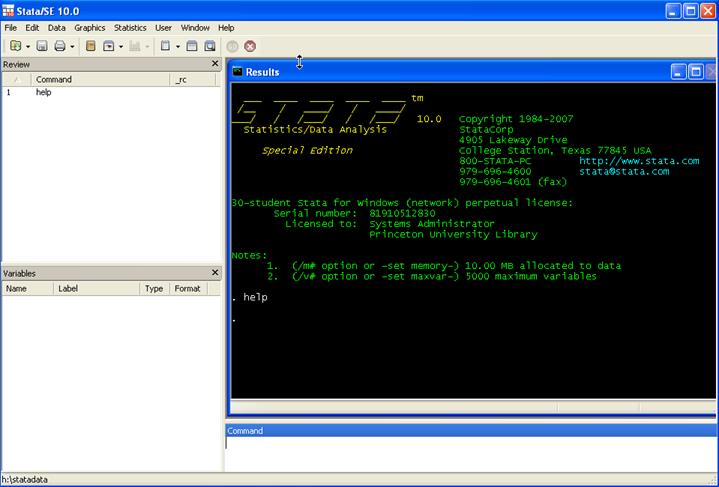This screenshot has width=719, height=487.
Task: Open the Data Browser icon
Action: [210, 46]
